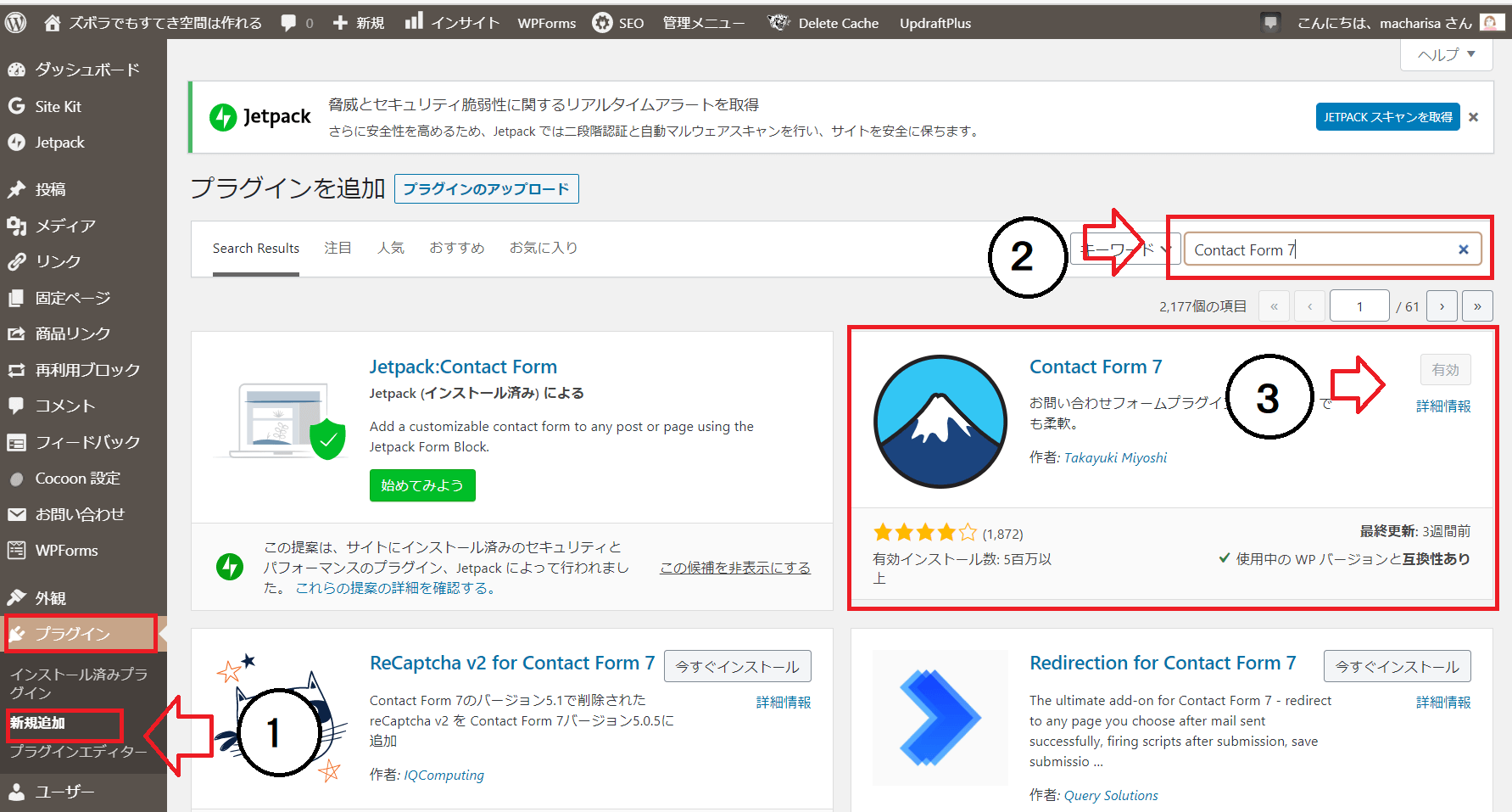Open the WPForms item in the sidebar
The image size is (1512, 812).
(x=66, y=551)
